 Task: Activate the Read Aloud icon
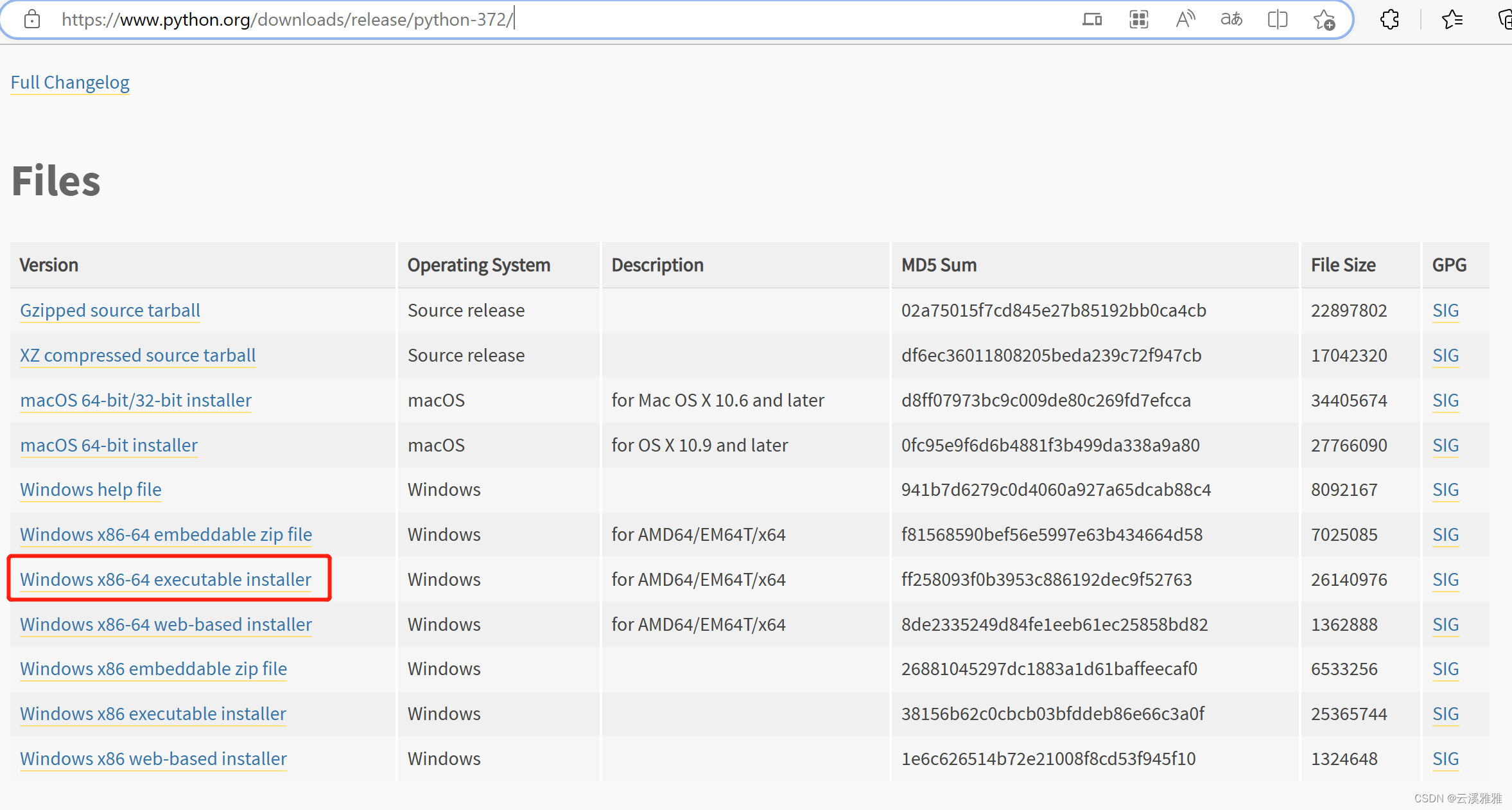(x=1185, y=19)
